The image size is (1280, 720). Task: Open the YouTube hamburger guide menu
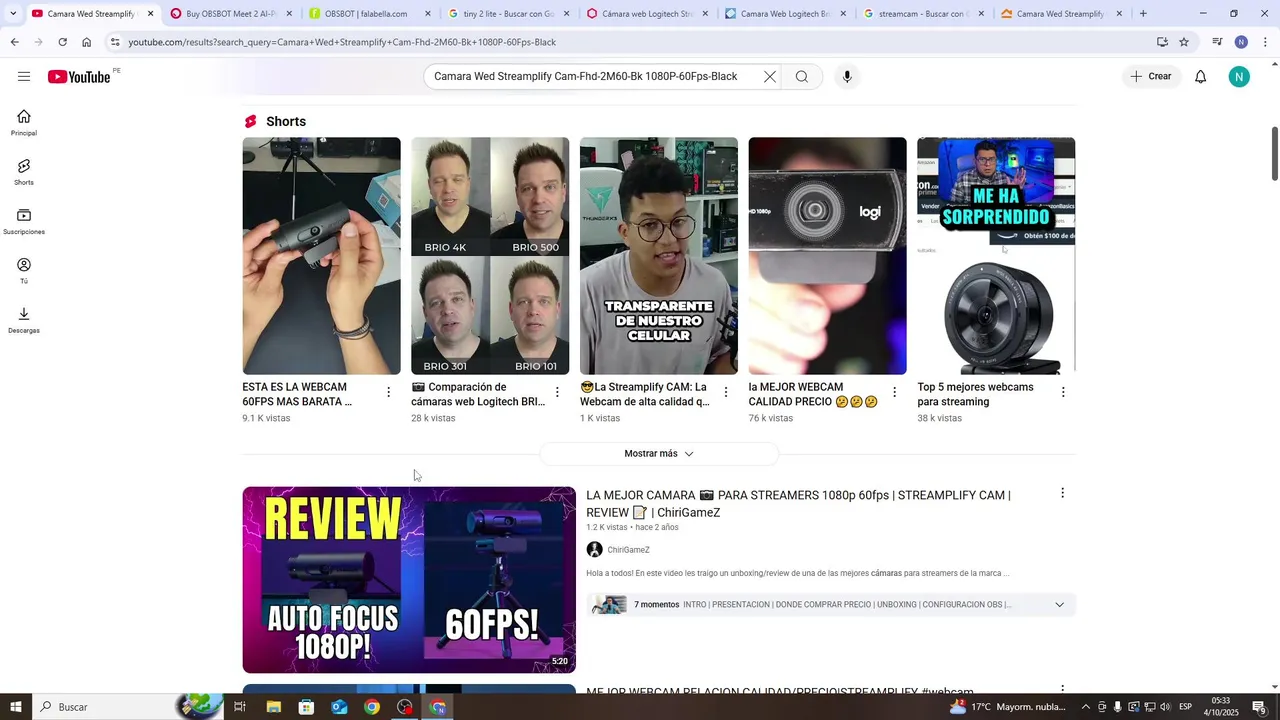(24, 77)
